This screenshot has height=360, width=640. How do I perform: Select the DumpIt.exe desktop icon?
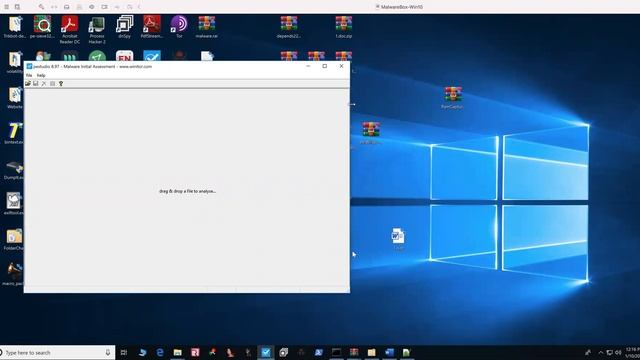click(14, 169)
